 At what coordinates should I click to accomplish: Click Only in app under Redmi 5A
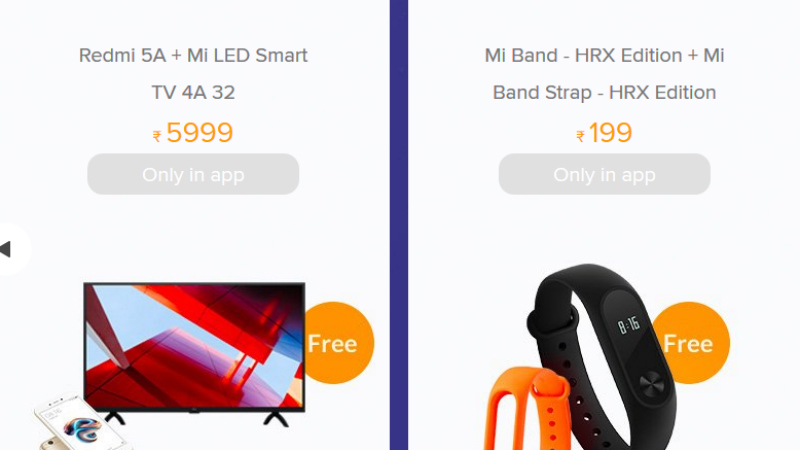tap(193, 174)
